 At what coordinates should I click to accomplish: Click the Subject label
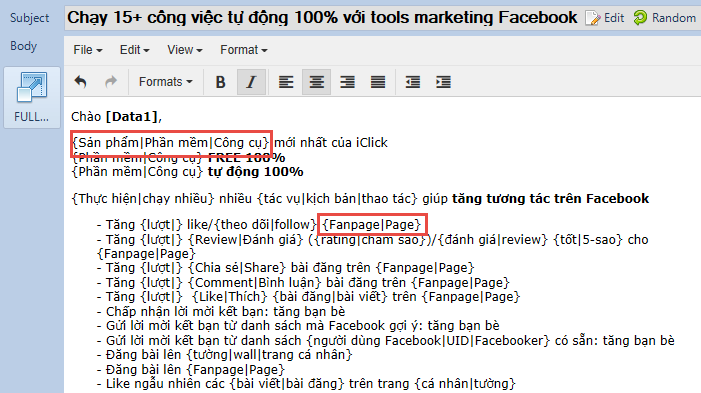tap(30, 18)
